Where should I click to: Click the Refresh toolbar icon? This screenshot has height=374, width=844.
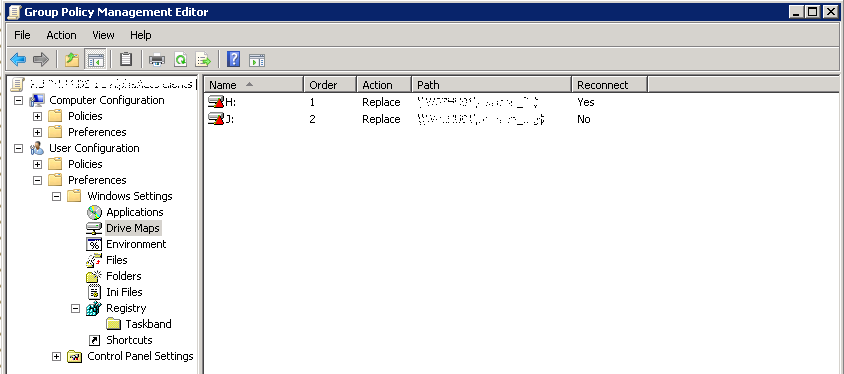[x=180, y=60]
